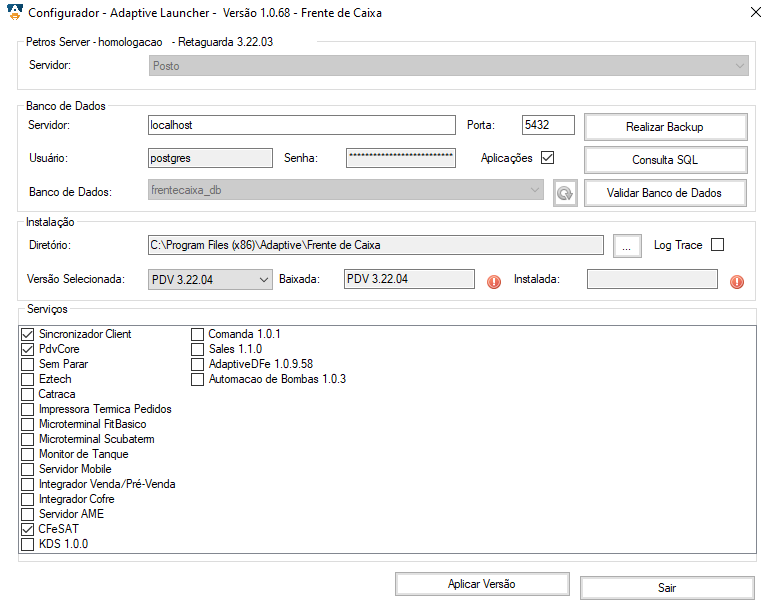Click the Aplicar Versão button

coord(482,584)
